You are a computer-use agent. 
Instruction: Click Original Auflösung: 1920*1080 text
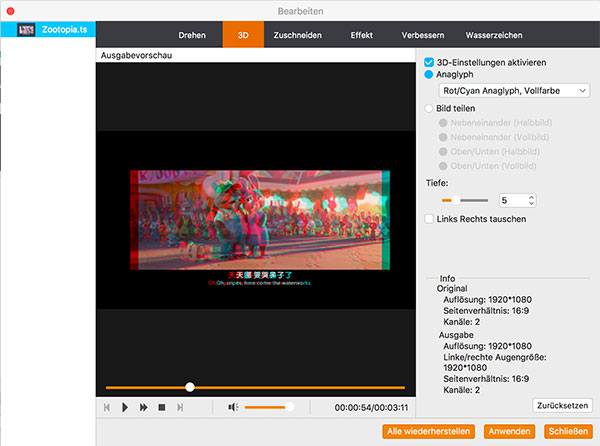pos(488,300)
